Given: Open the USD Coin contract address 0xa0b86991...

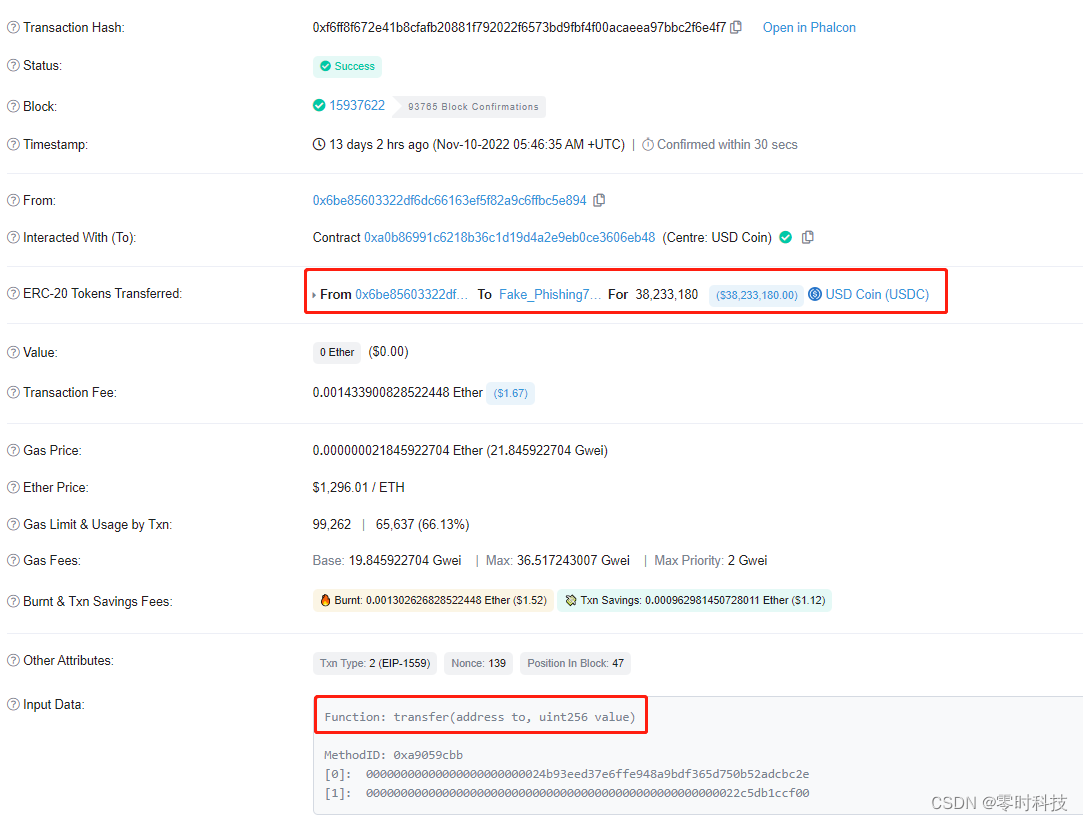Looking at the screenshot, I should tap(509, 238).
